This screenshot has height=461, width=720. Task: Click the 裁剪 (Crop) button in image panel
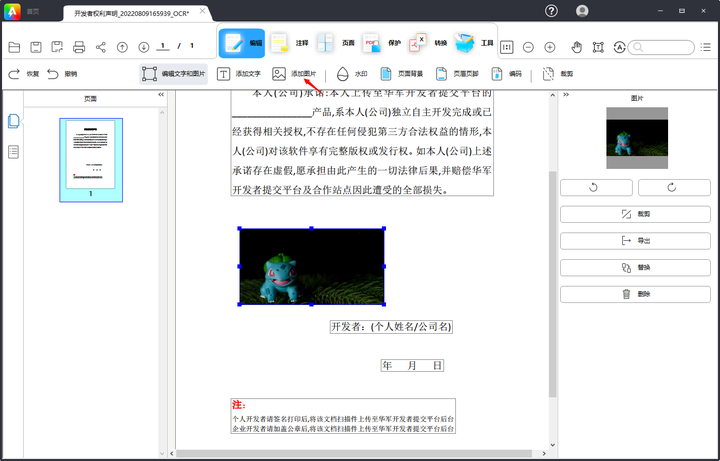635,214
